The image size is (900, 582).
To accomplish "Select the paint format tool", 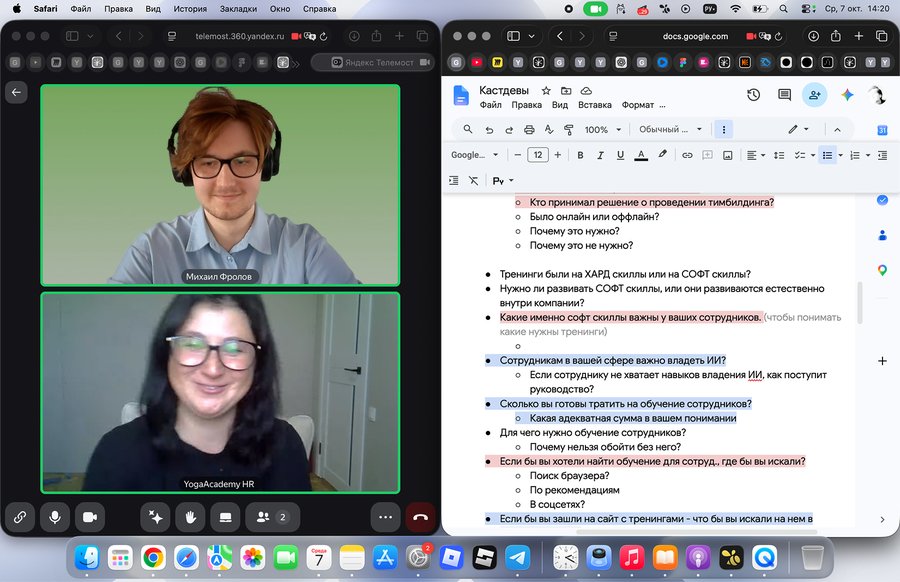I will pos(569,130).
